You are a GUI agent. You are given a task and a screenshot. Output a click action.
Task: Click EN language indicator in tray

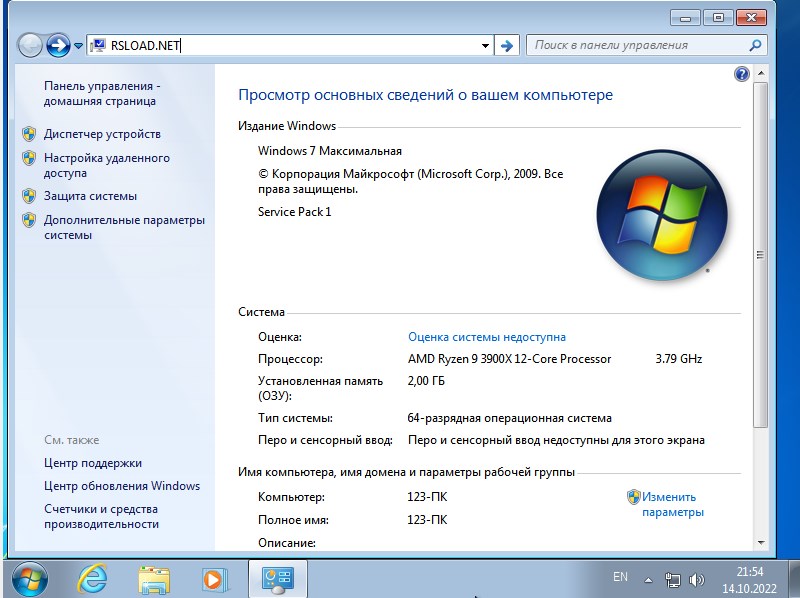coord(620,577)
